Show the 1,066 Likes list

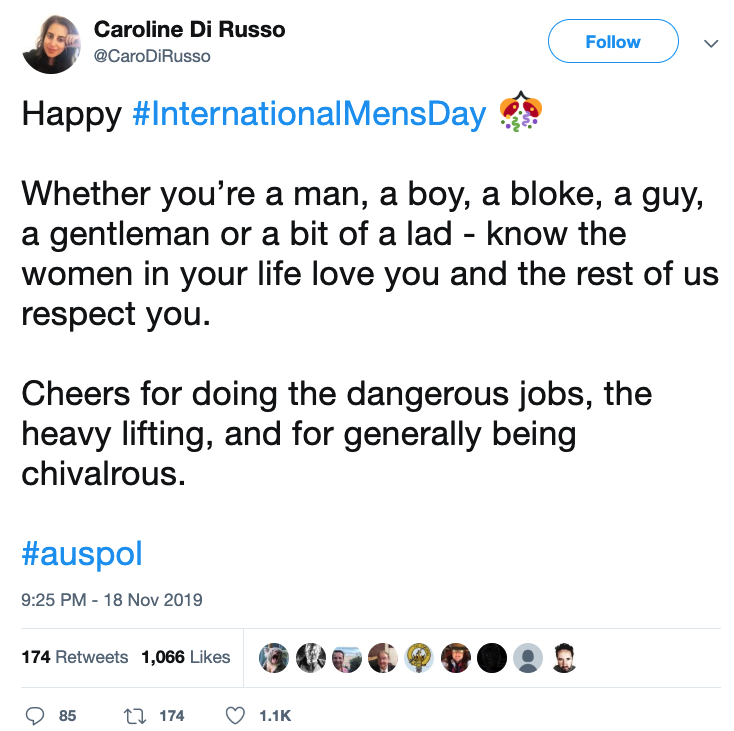click(186, 657)
